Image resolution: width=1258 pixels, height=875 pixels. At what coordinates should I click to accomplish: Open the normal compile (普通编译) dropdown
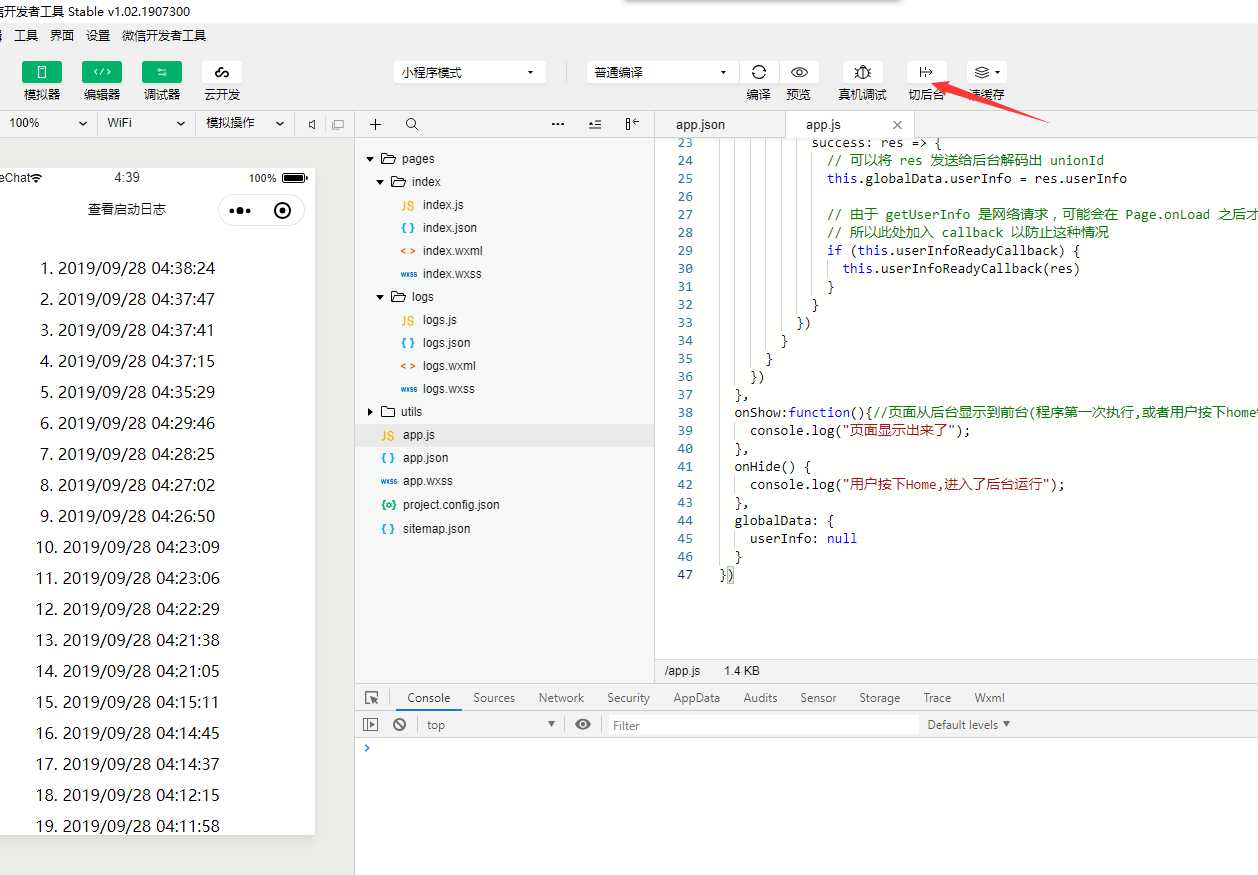coord(663,72)
